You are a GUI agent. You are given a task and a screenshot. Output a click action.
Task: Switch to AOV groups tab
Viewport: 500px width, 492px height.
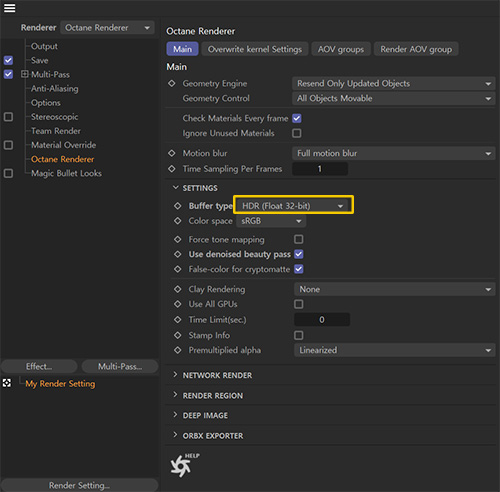pyautogui.click(x=341, y=49)
